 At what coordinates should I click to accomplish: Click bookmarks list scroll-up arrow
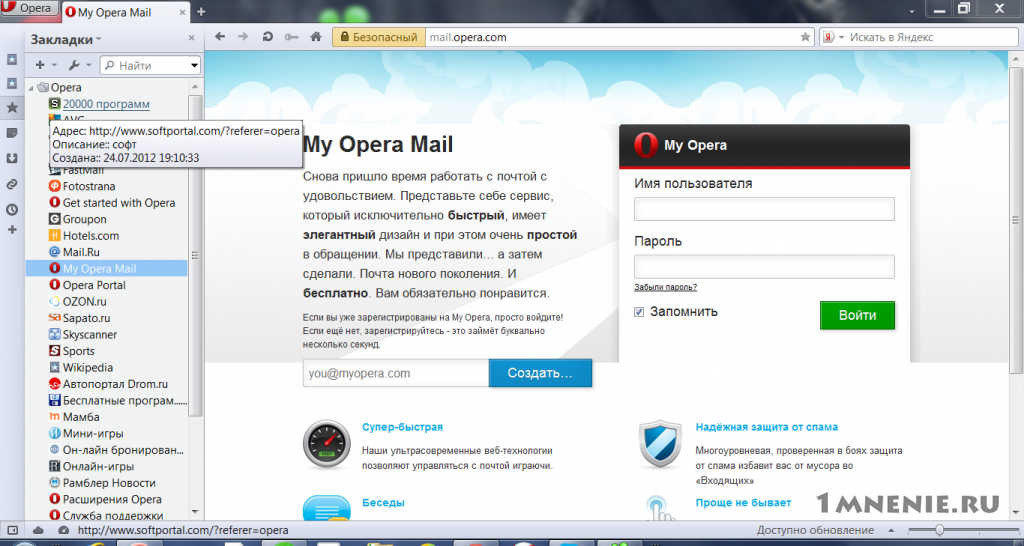(x=195, y=88)
